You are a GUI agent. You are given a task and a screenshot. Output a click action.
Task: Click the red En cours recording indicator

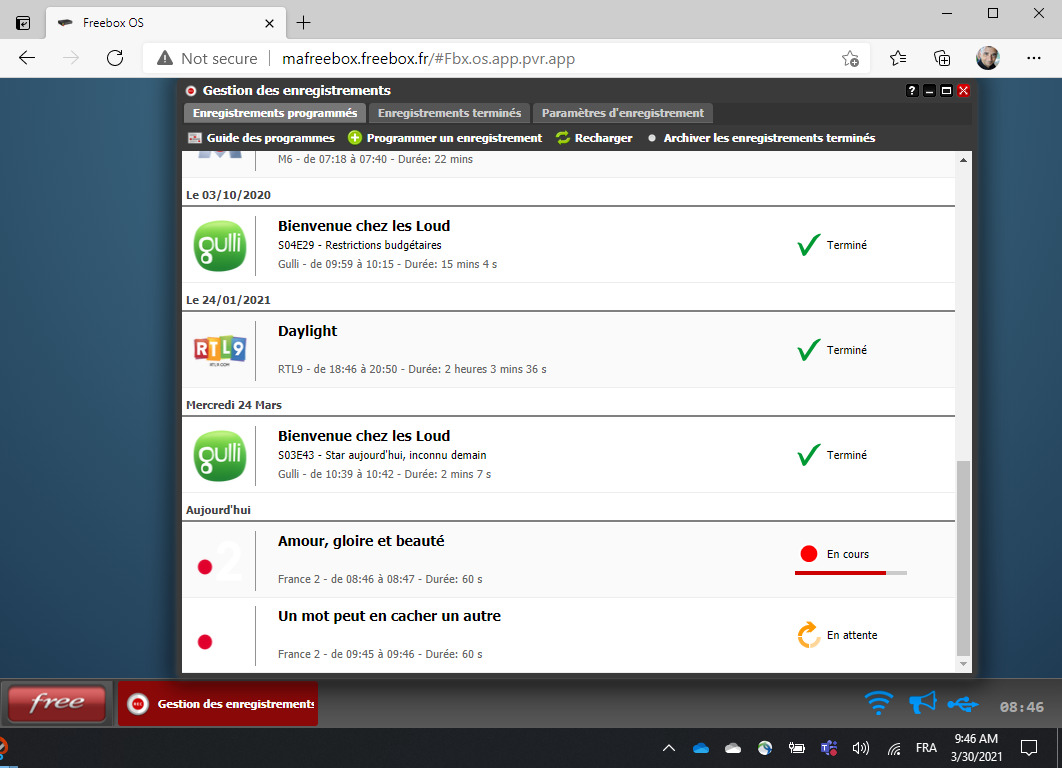point(809,554)
